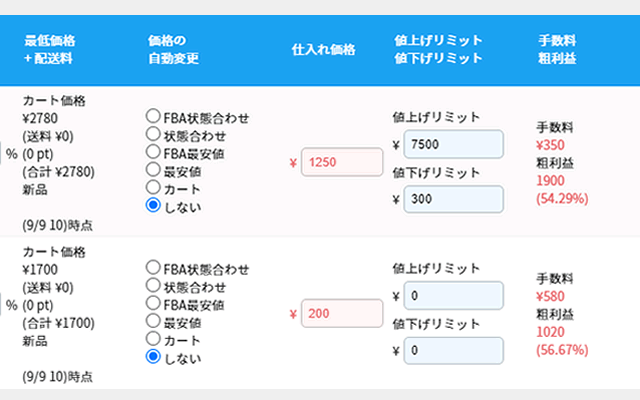Select FBA状態合わせ radio in ¥1700 row
640x400 pixels.
click(153, 268)
